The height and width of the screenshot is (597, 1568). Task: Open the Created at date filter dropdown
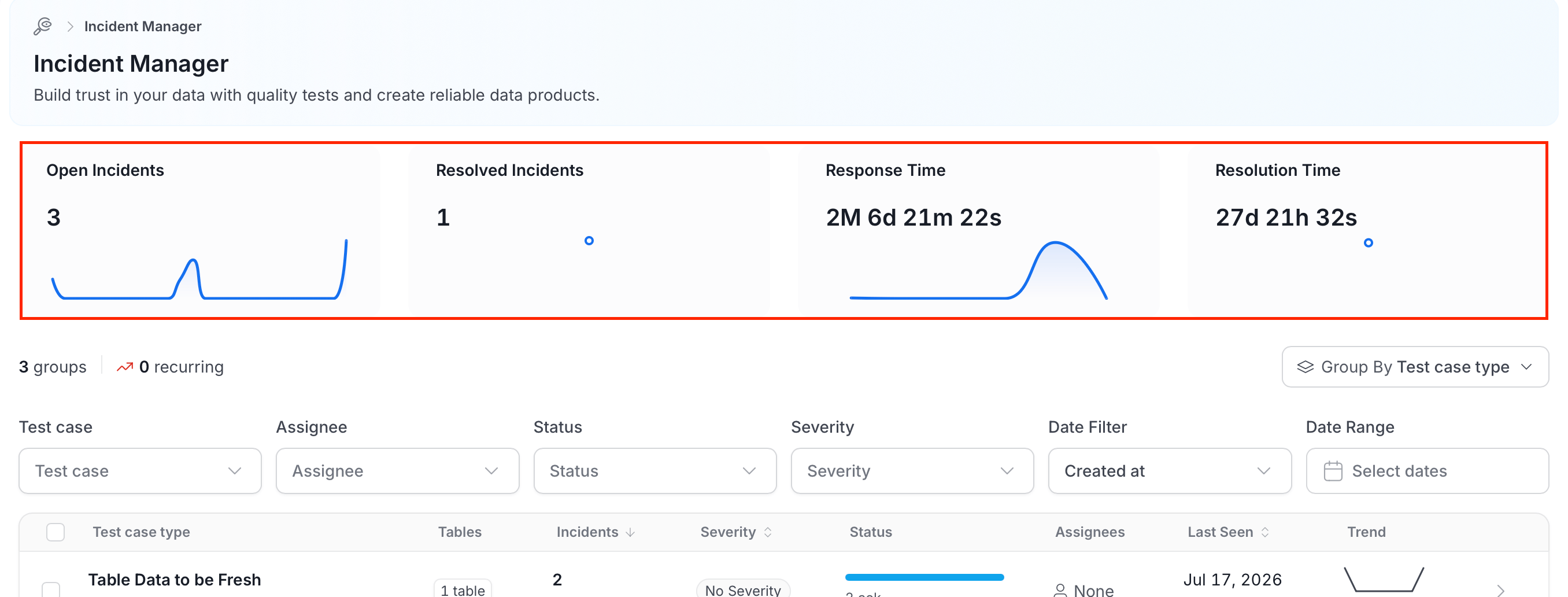pyautogui.click(x=1169, y=471)
